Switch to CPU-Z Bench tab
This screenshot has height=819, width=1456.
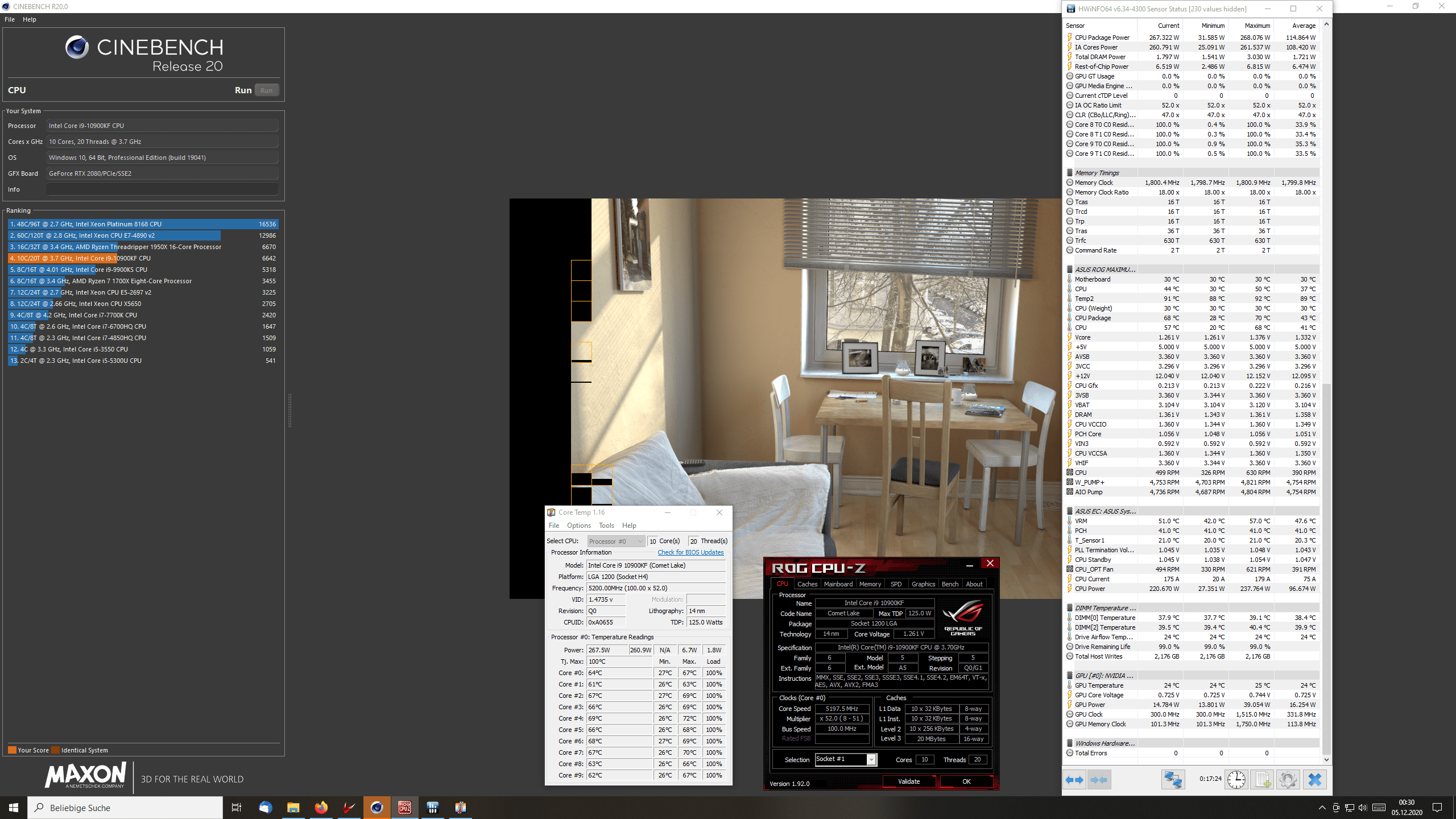tap(950, 584)
